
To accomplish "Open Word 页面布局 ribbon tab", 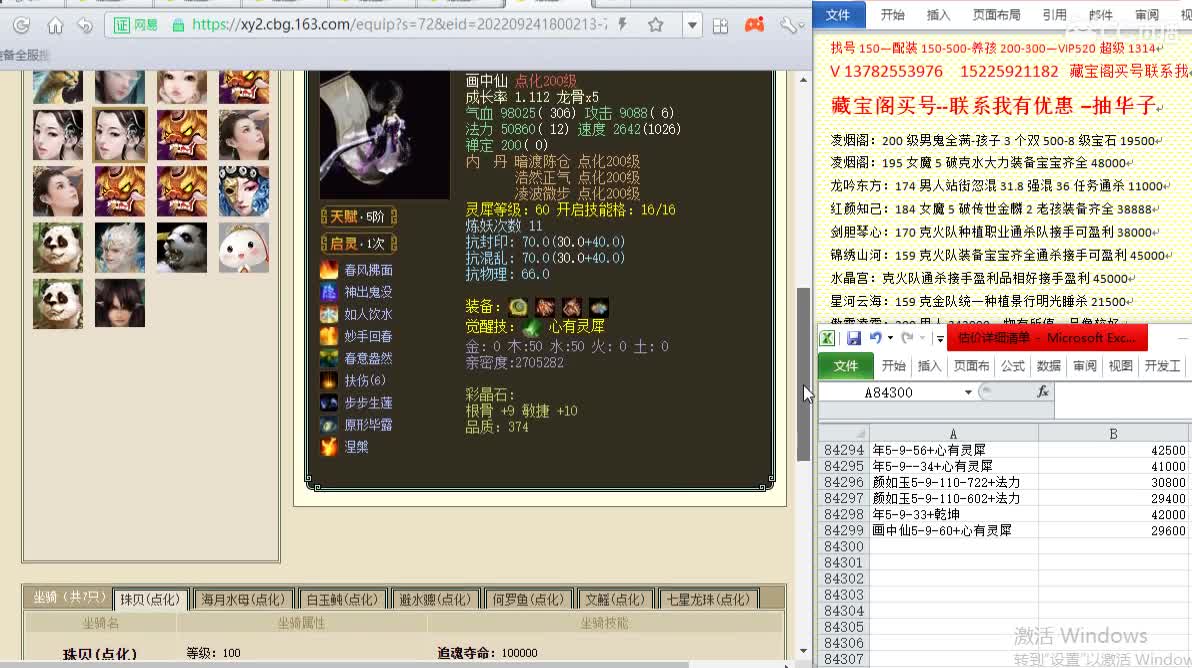I will pos(996,14).
